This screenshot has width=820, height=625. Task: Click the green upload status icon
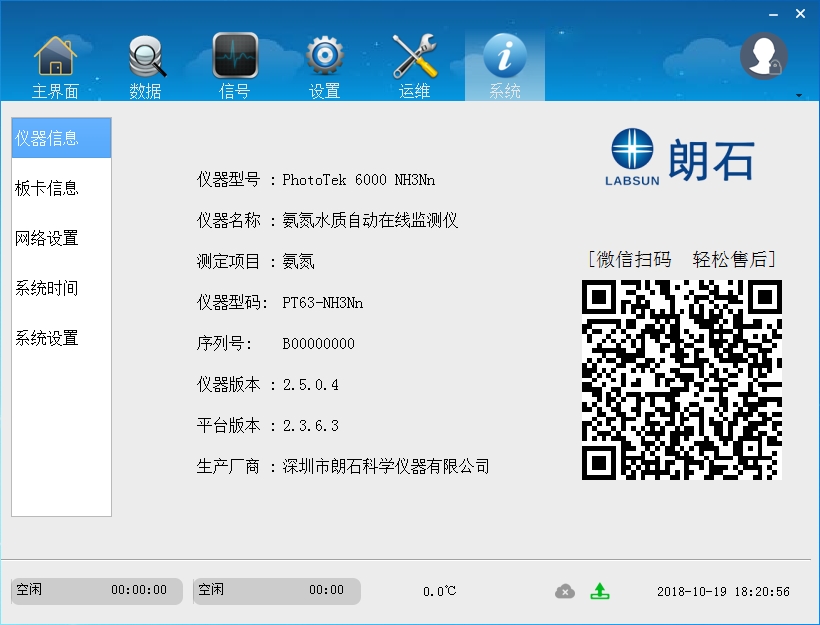[x=599, y=591]
